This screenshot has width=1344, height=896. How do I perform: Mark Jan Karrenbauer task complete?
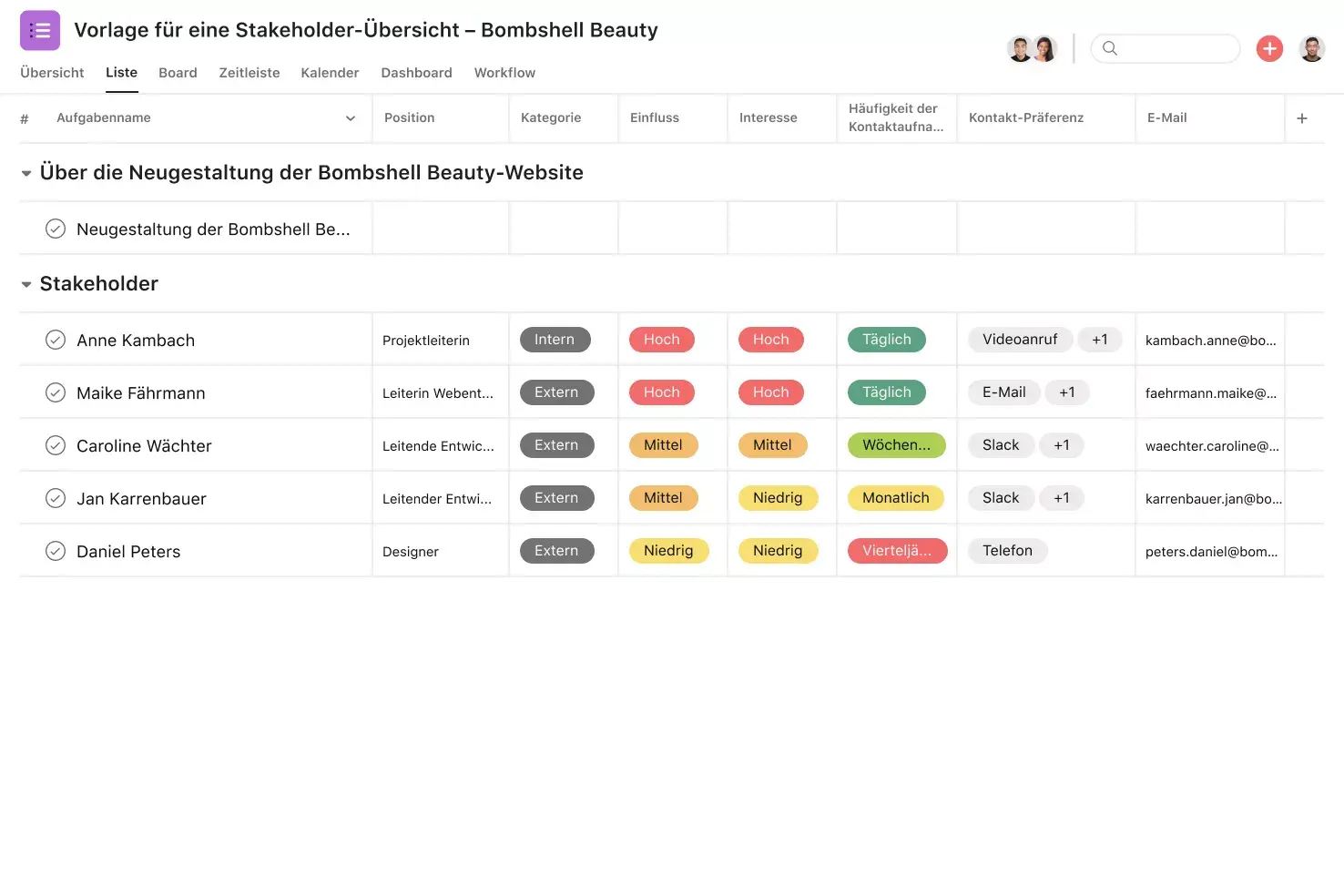56,498
